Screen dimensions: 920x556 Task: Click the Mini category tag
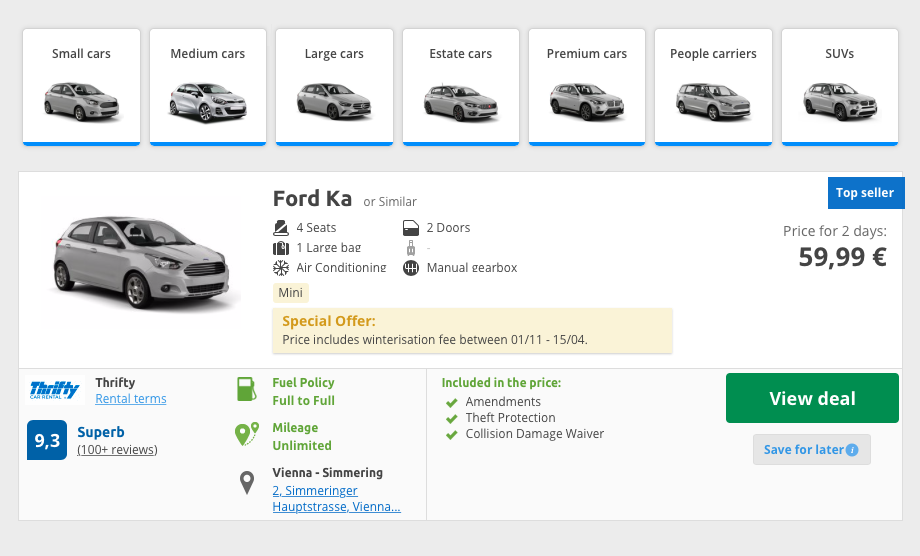point(290,293)
